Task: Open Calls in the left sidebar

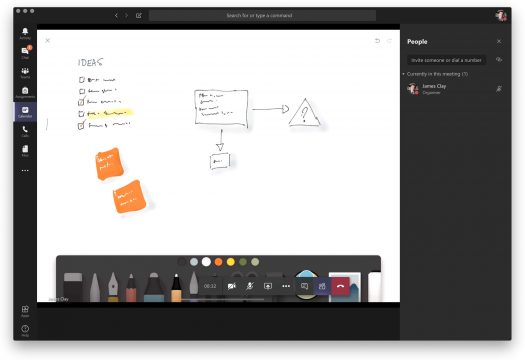Action: click(25, 131)
